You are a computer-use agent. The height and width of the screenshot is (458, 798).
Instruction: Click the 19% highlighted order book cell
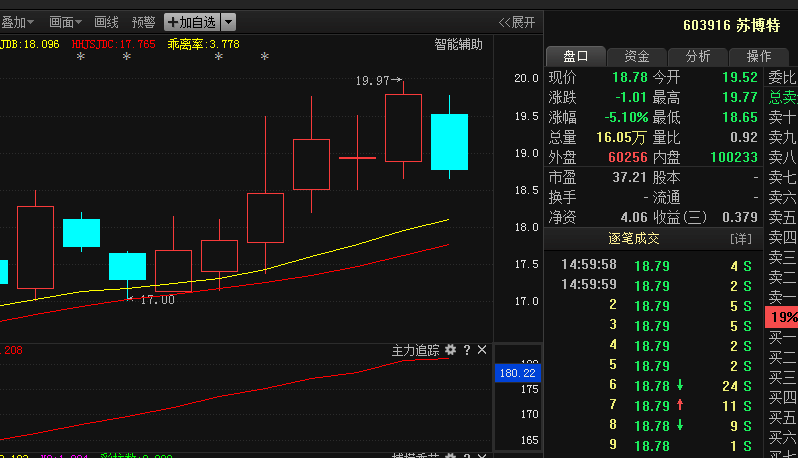[x=782, y=317]
